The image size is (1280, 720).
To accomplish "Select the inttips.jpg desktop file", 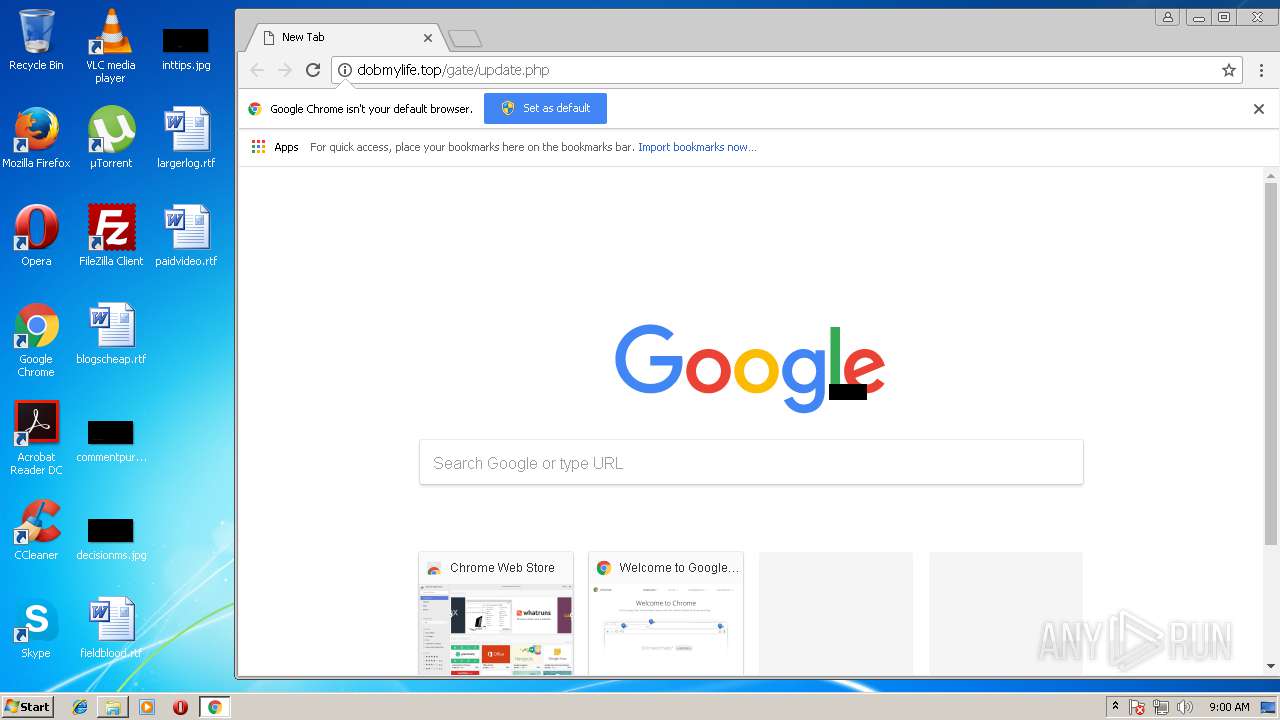I will point(186,48).
